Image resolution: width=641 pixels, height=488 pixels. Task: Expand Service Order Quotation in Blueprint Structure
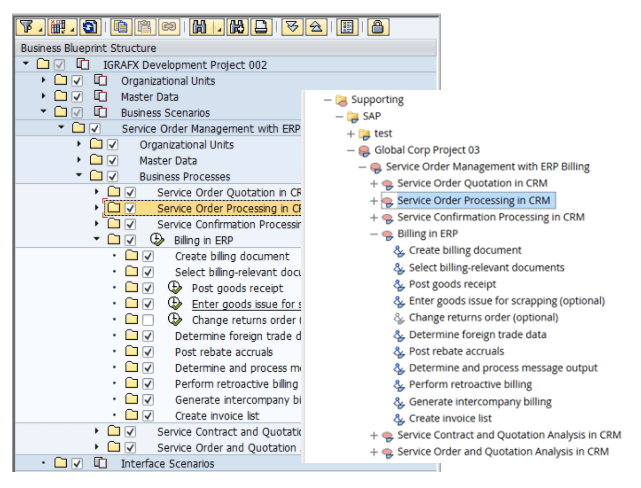tap(97, 191)
